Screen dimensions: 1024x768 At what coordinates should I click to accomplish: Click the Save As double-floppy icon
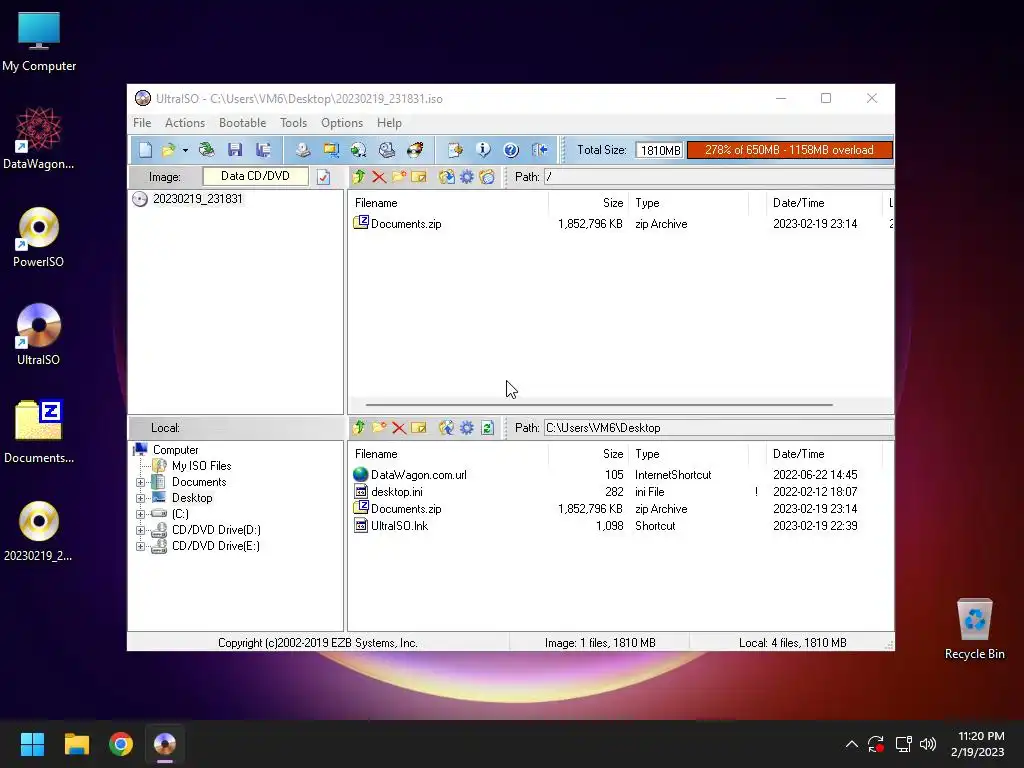tap(263, 150)
